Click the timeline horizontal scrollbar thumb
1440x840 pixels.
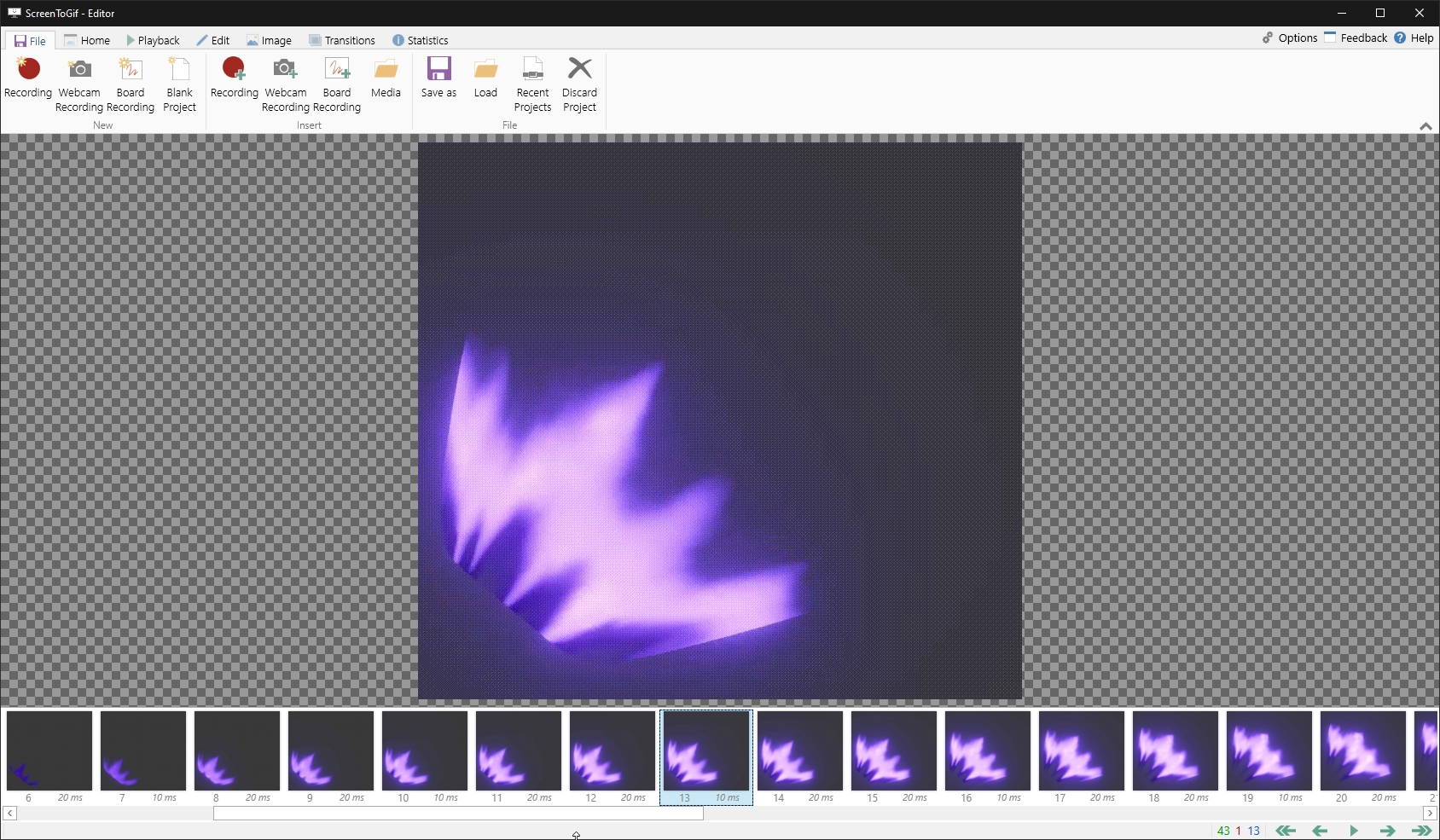[458, 814]
